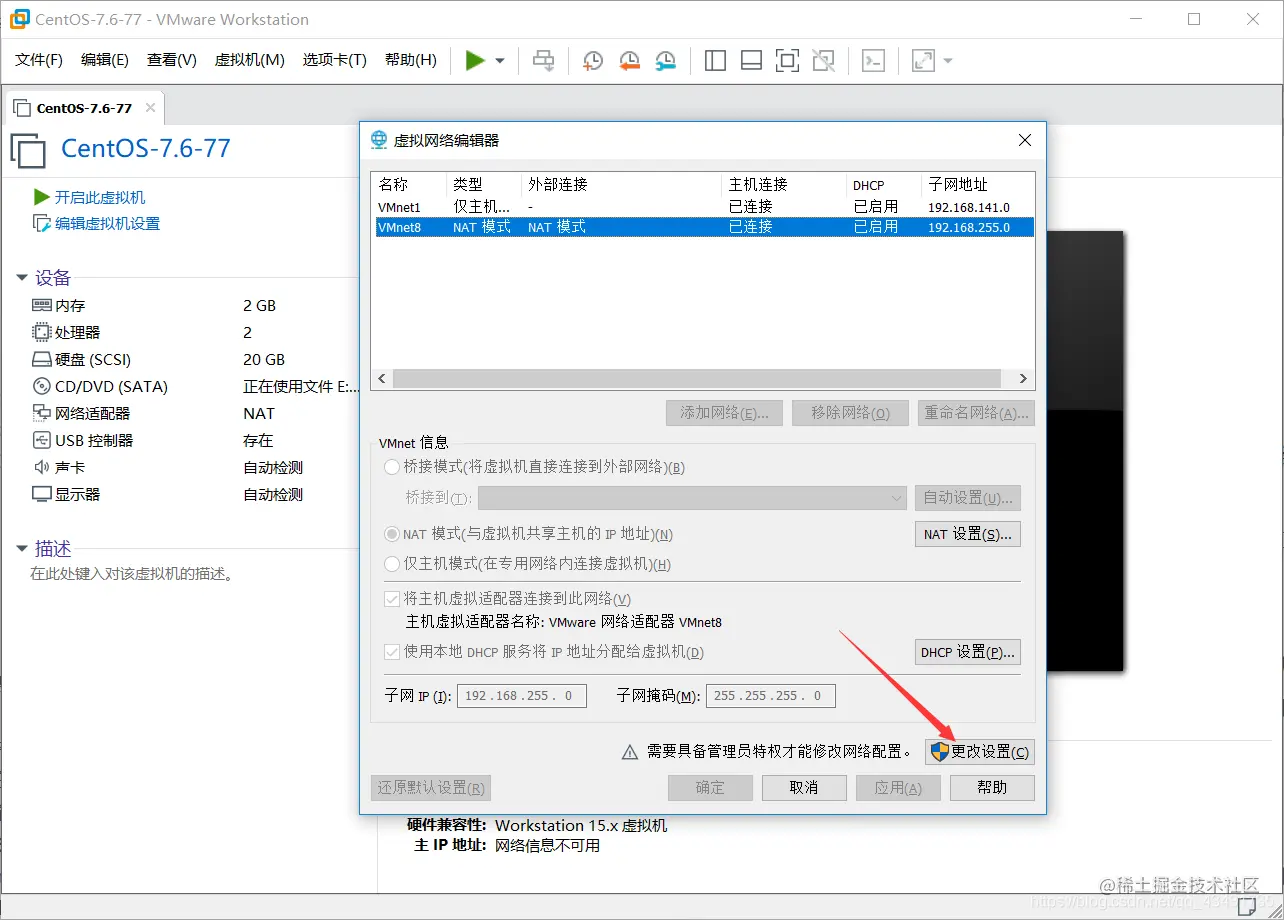
Task: Click the send Ctrl+Alt+Del toolbar icon
Action: 544,61
